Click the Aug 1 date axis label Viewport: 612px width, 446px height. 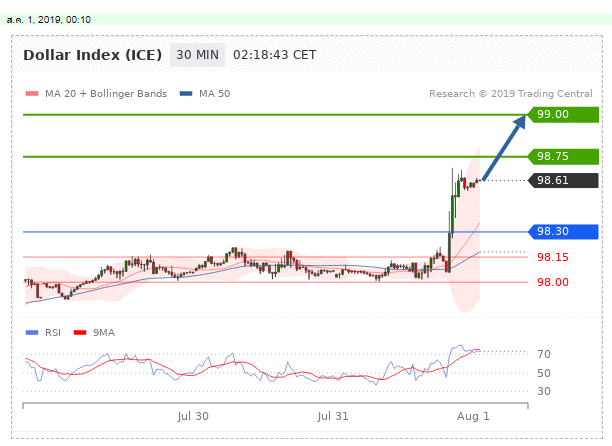click(473, 416)
